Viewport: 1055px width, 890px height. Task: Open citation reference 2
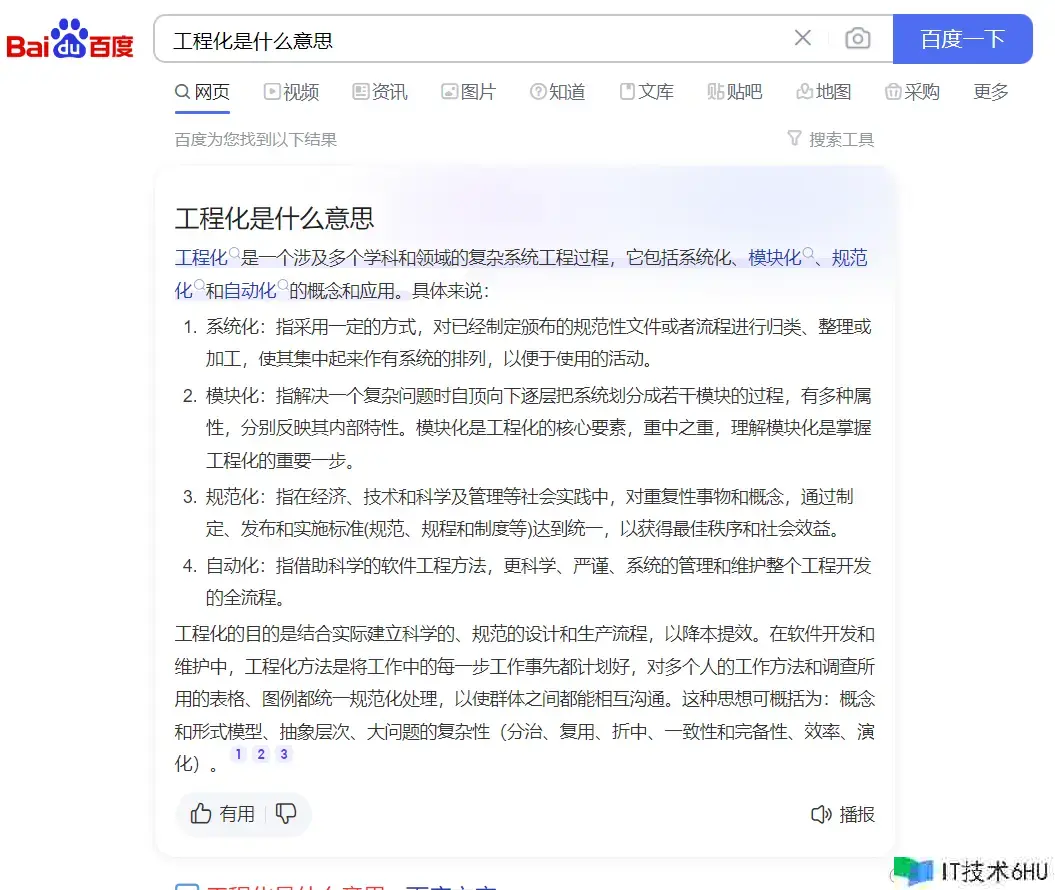pos(261,754)
